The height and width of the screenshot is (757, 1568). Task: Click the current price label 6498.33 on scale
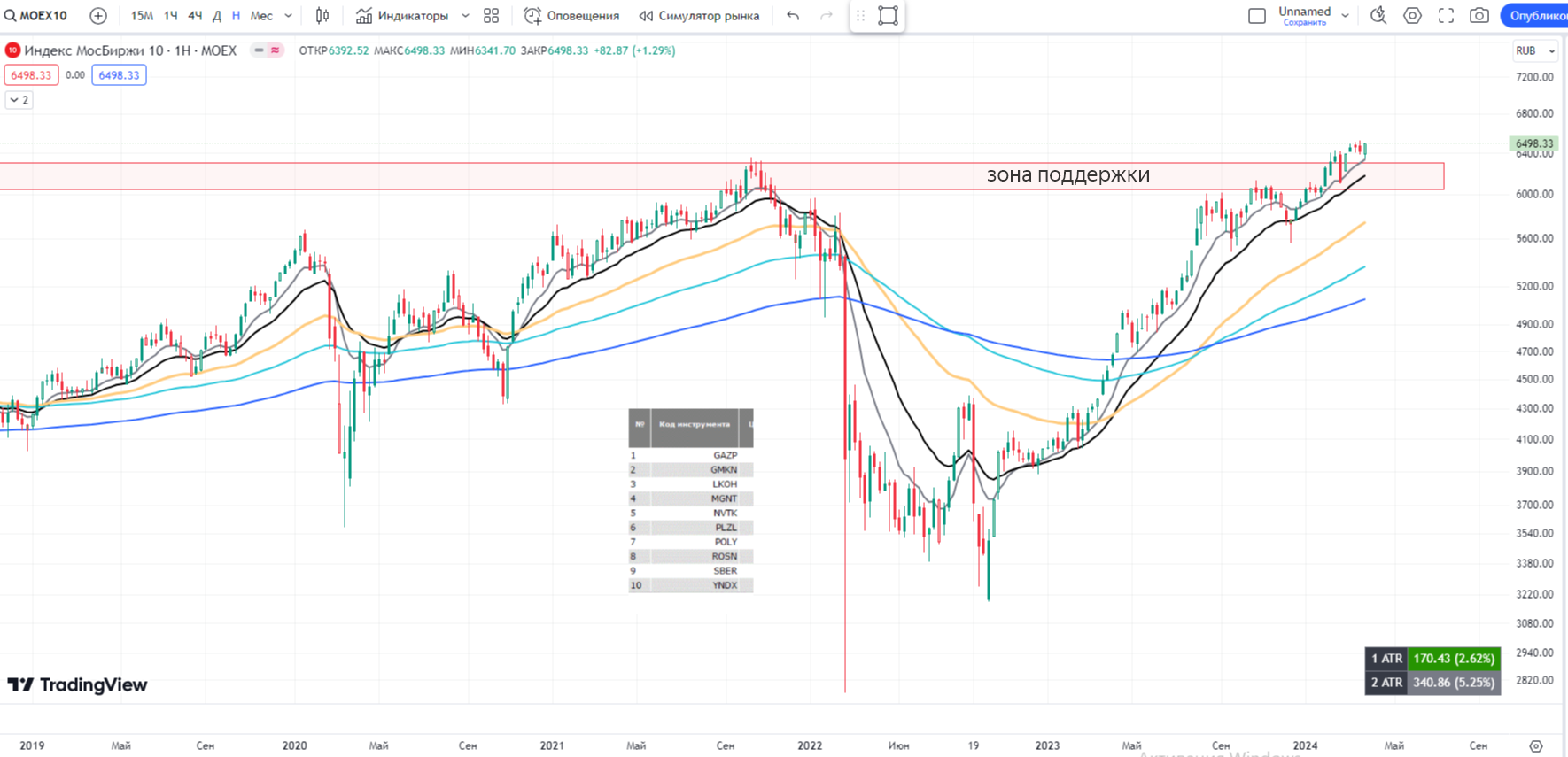point(1533,143)
